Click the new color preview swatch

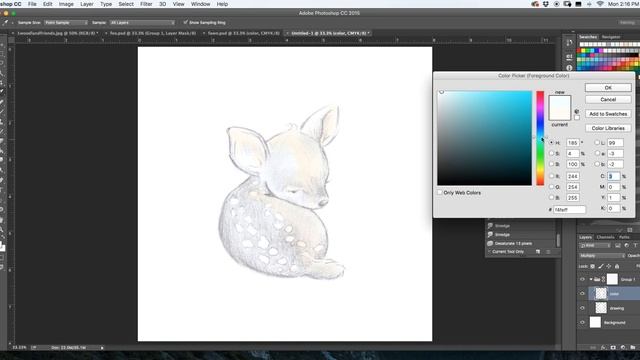pyautogui.click(x=560, y=102)
